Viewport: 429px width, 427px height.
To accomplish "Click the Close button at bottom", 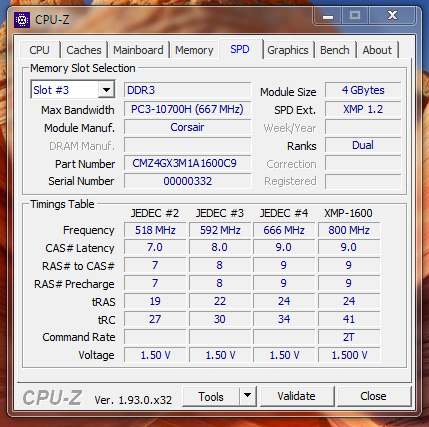I will coord(373,396).
